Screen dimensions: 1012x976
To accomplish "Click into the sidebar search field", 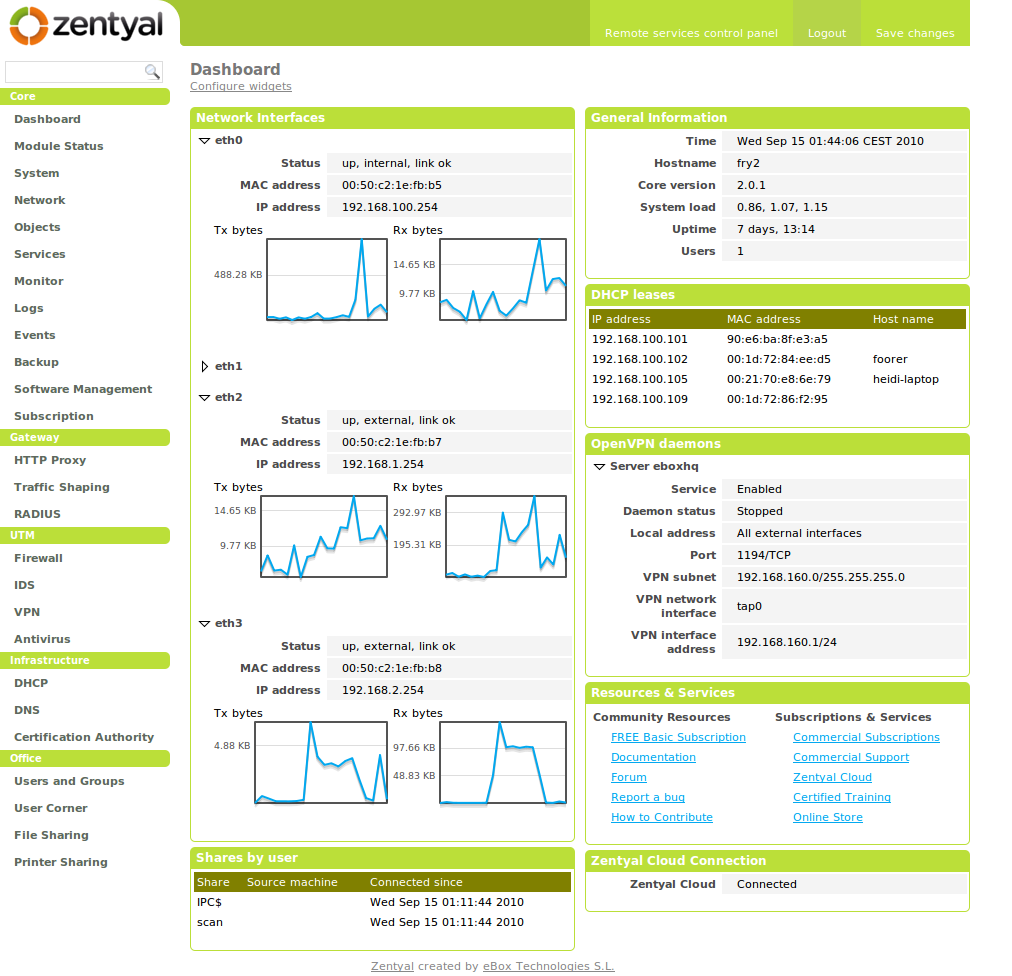I will (74, 72).
